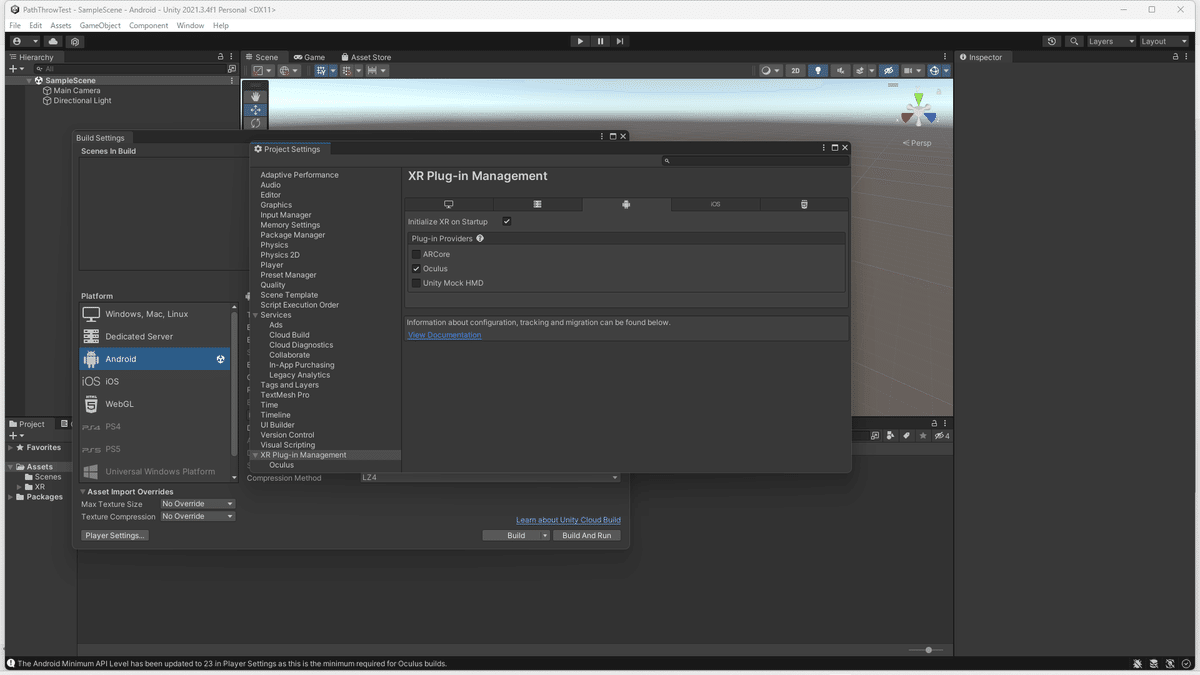Toggle scene visibility hidden-eye icon

pos(887,71)
